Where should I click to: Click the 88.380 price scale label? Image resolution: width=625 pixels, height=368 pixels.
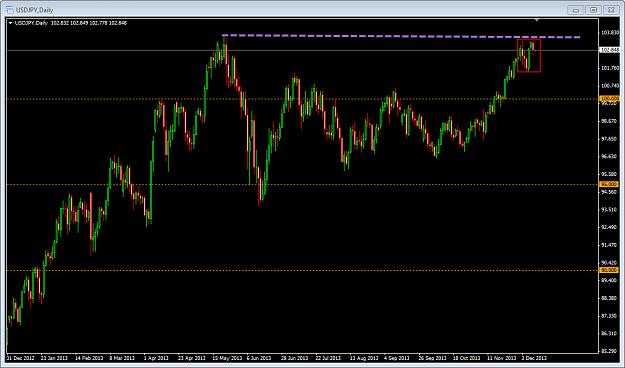tap(610, 298)
